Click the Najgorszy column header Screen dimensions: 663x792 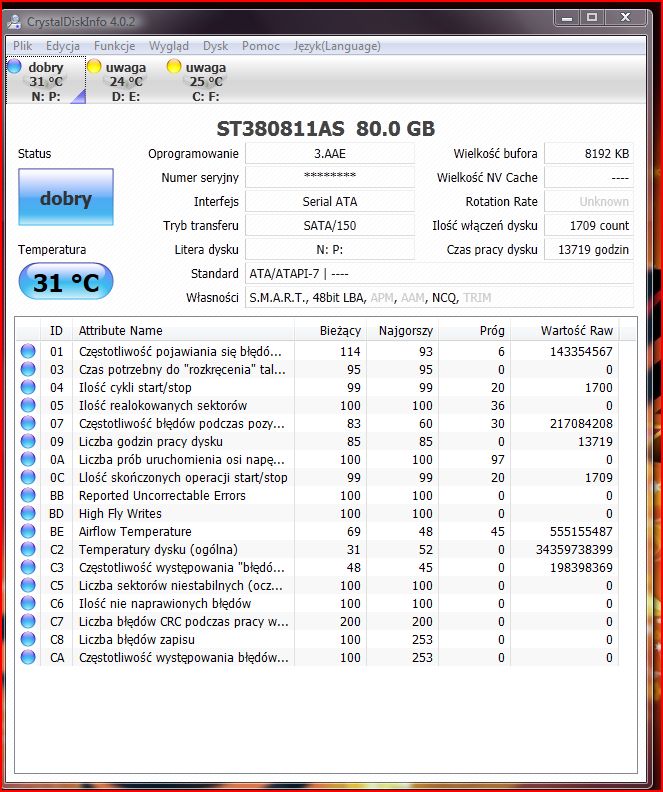402,330
